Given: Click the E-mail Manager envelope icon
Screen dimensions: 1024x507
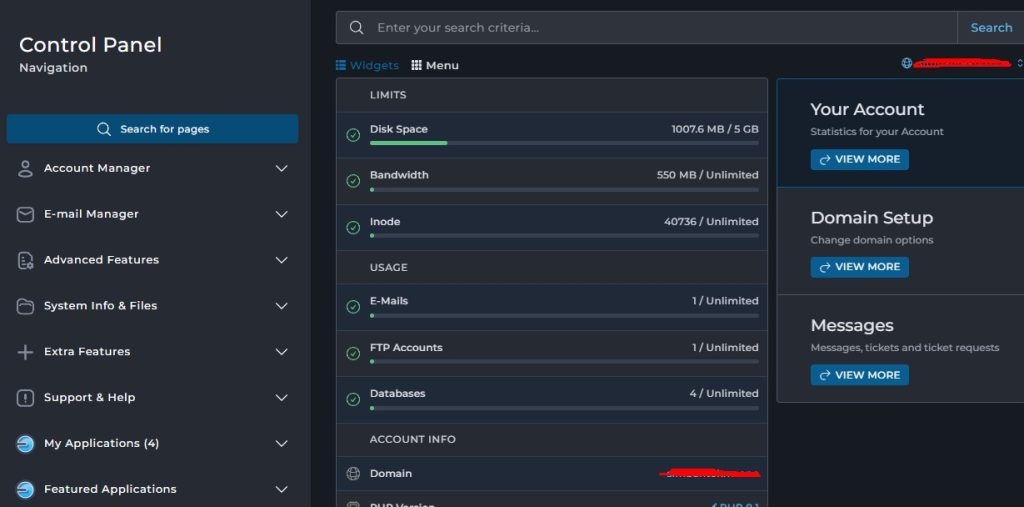Looking at the screenshot, I should (25, 214).
